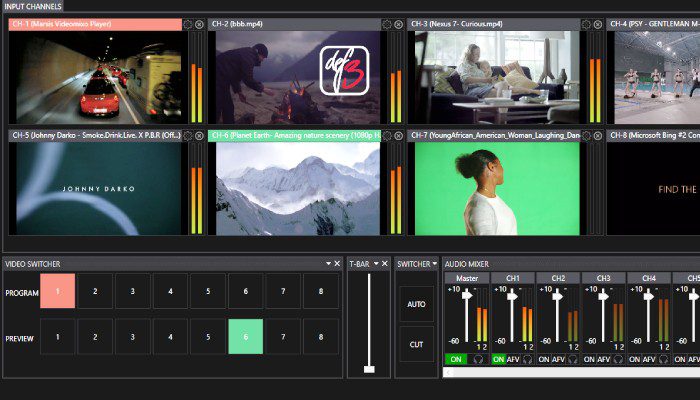
Task: Toggle CH3 headphone monitor icon
Action: (x=618, y=359)
